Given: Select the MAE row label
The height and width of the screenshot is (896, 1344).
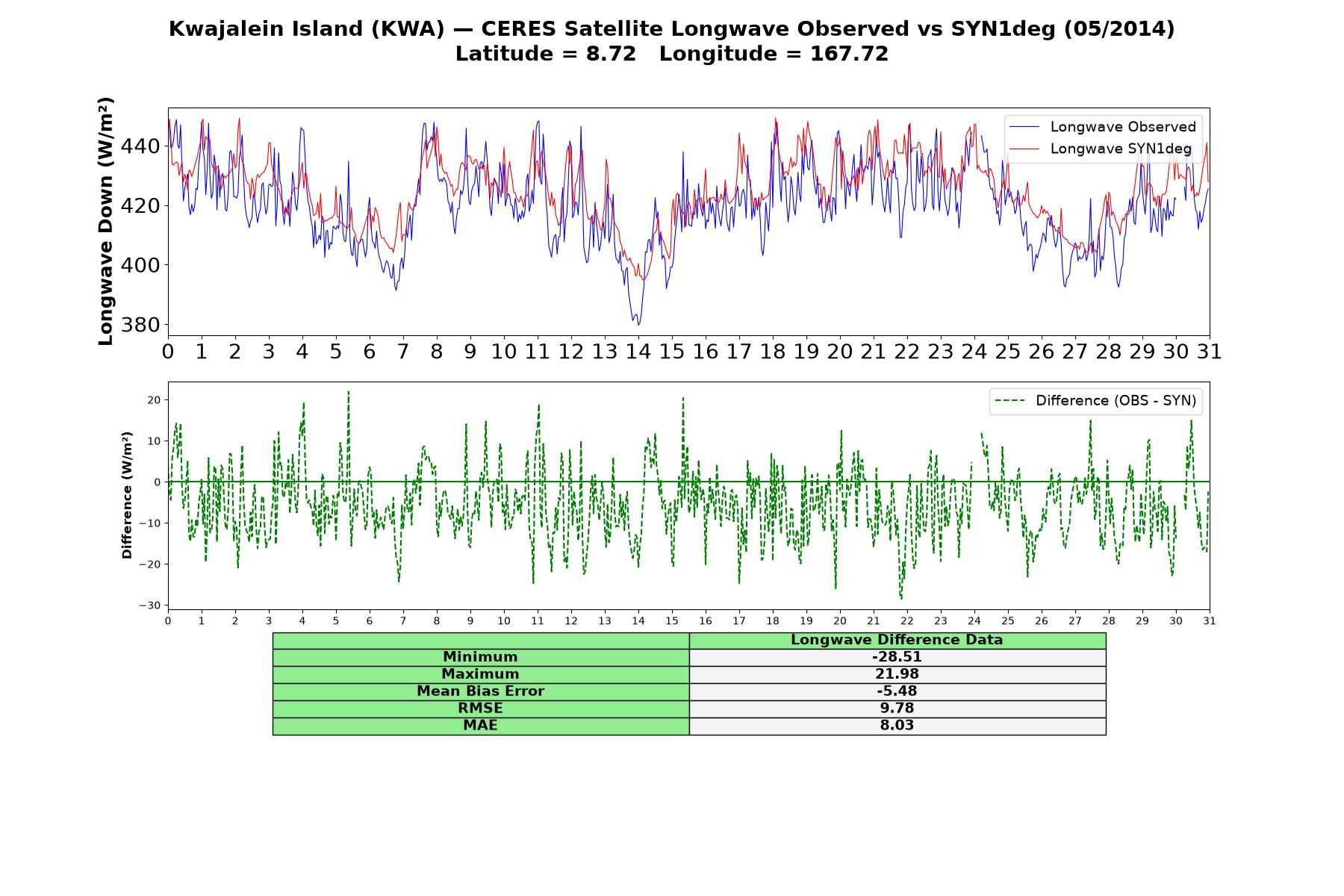Looking at the screenshot, I should click(481, 726).
